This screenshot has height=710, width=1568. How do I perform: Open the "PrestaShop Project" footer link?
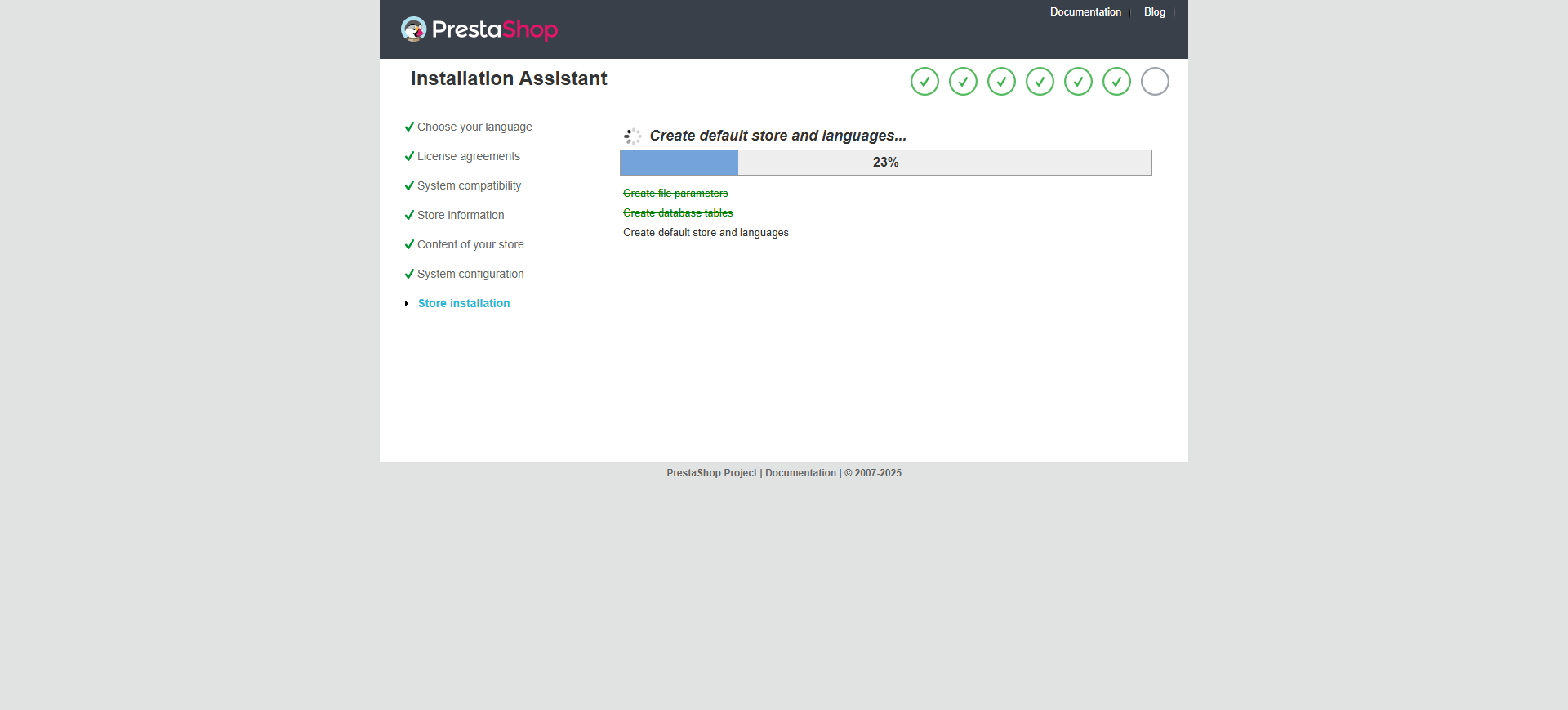(711, 473)
